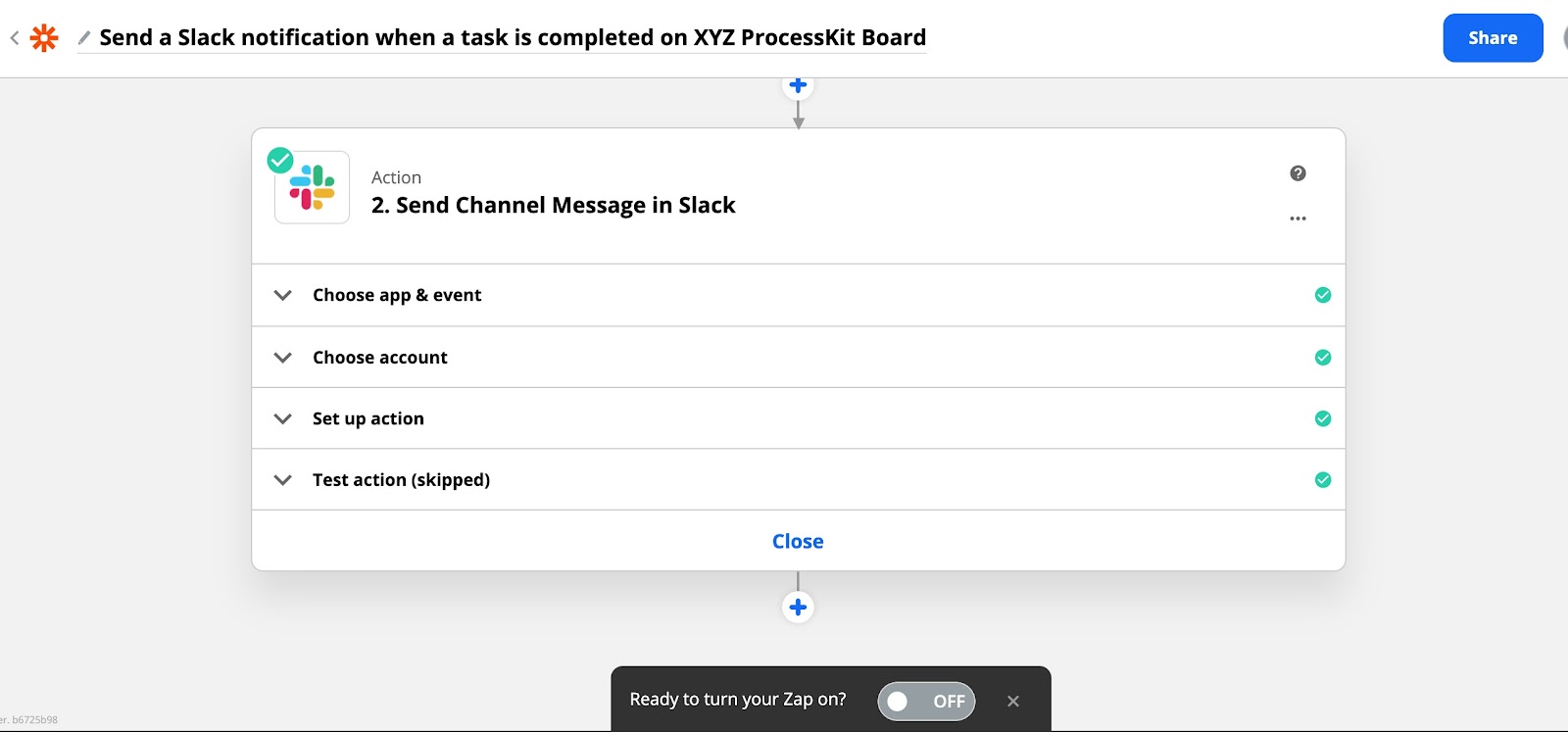The height and width of the screenshot is (732, 1568).
Task: Expand the Set up action chevron
Action: coord(283,418)
